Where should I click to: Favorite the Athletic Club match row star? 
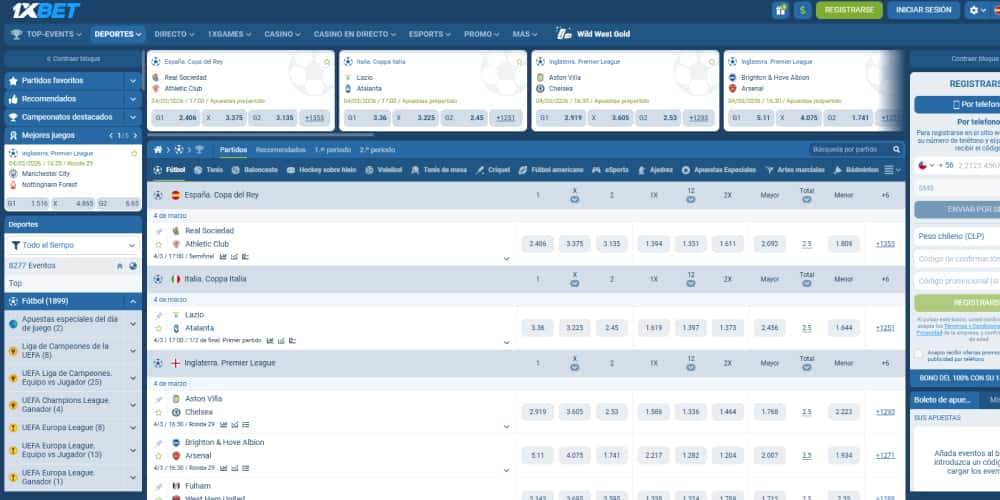click(x=159, y=244)
